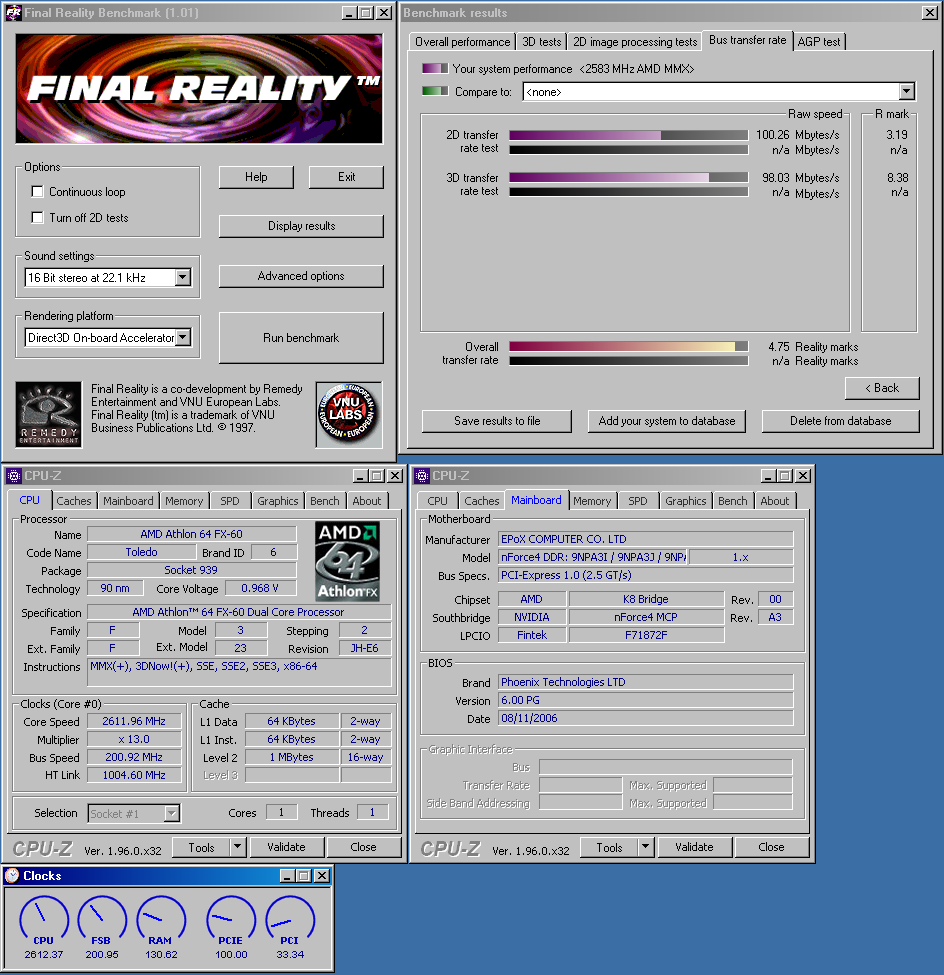Close the right CPU-Z Mainboard window
Image resolution: width=944 pixels, height=975 pixels.
[x=803, y=476]
